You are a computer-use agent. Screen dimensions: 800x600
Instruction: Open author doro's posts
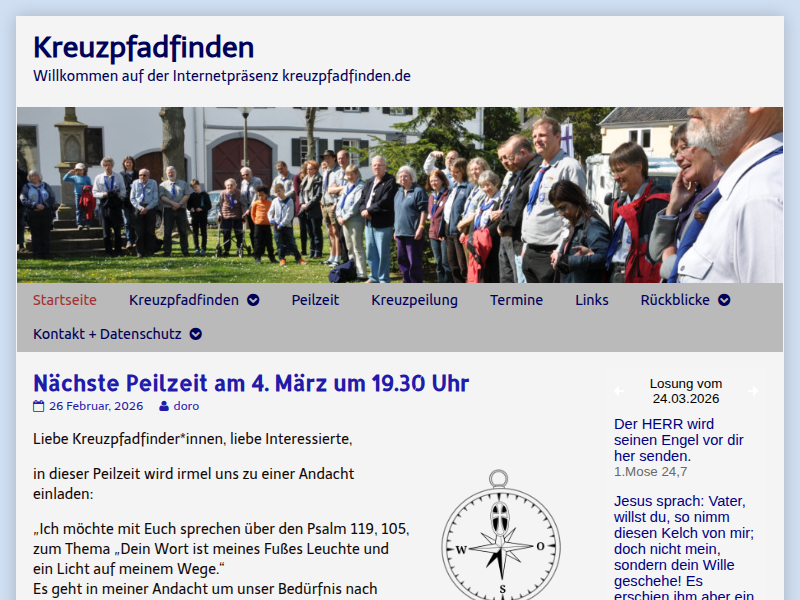click(x=186, y=406)
